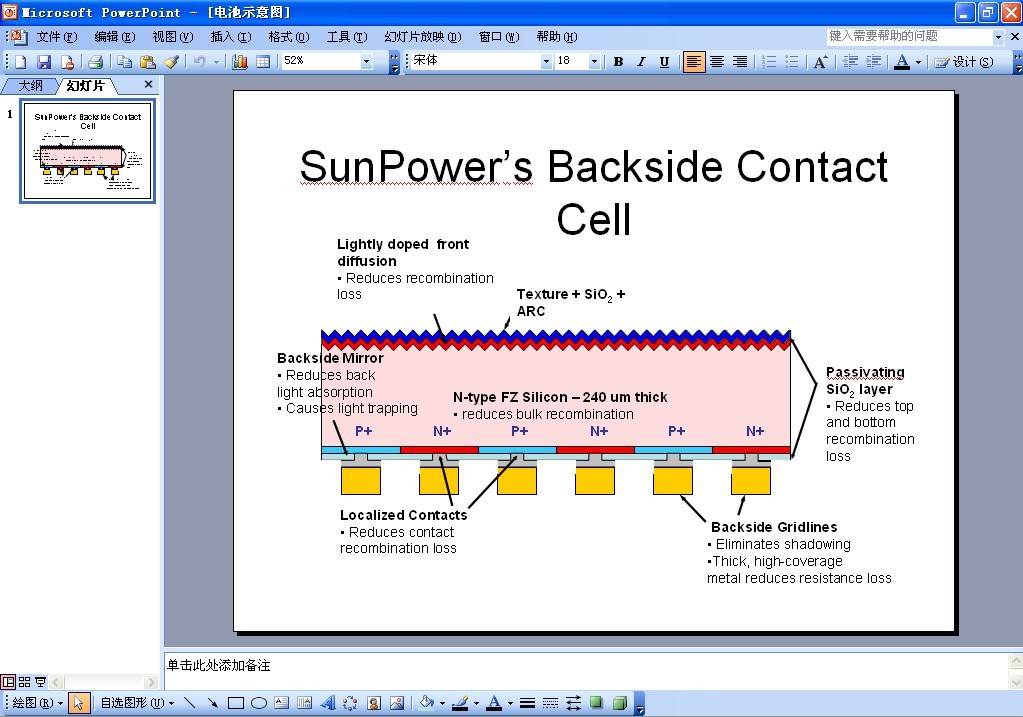The width and height of the screenshot is (1023, 717).
Task: Select the Rectangle drawing tool
Action: pos(236,703)
